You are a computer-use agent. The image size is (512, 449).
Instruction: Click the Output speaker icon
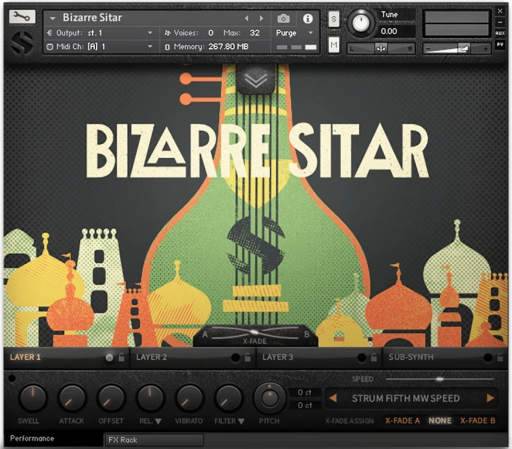coord(50,33)
